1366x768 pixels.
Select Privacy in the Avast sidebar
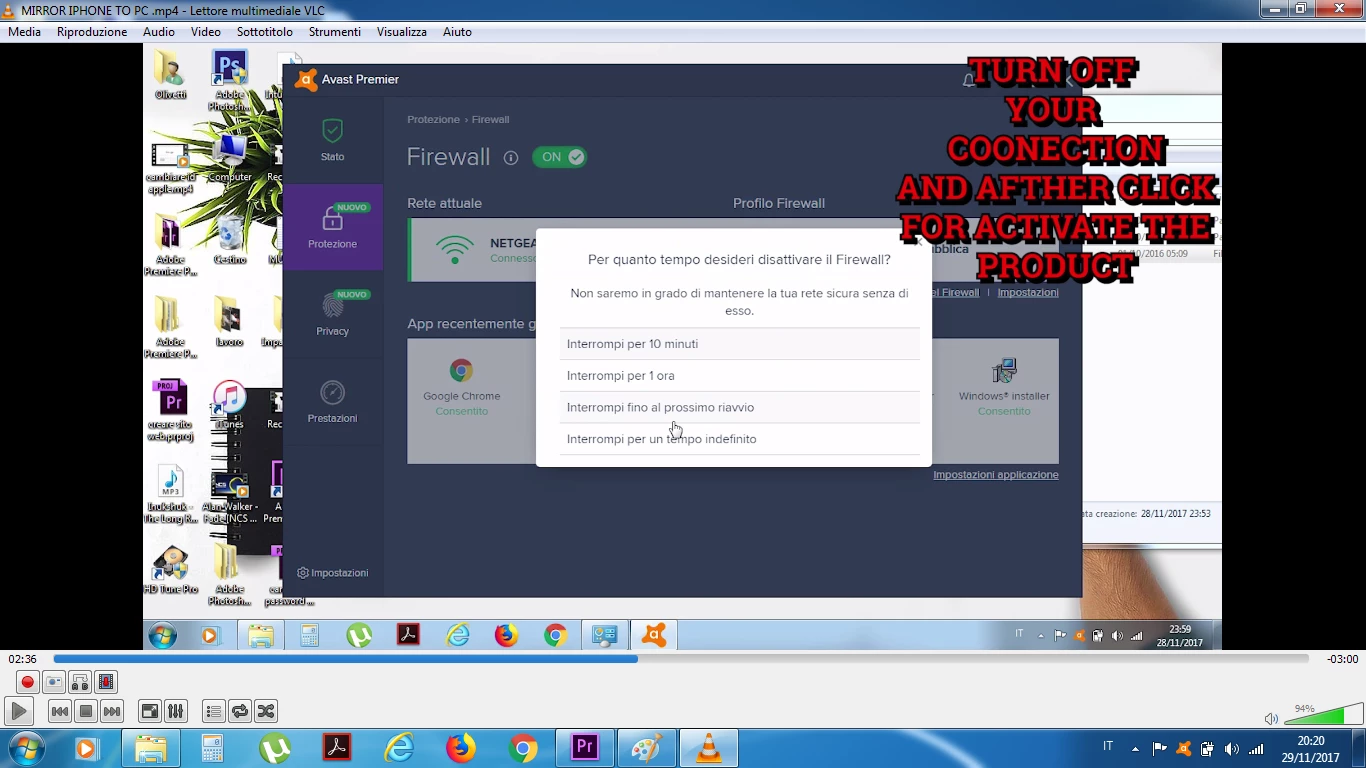[333, 314]
